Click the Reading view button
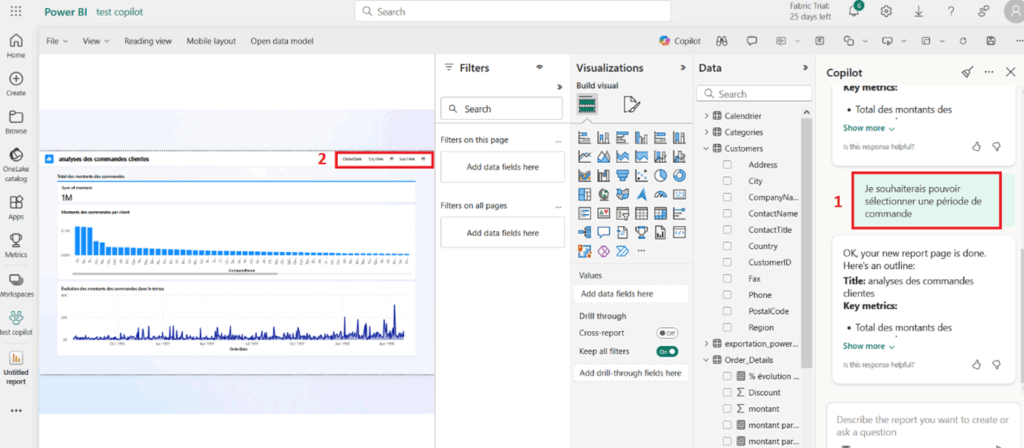Viewport: 1024px width, 448px height. click(x=148, y=41)
